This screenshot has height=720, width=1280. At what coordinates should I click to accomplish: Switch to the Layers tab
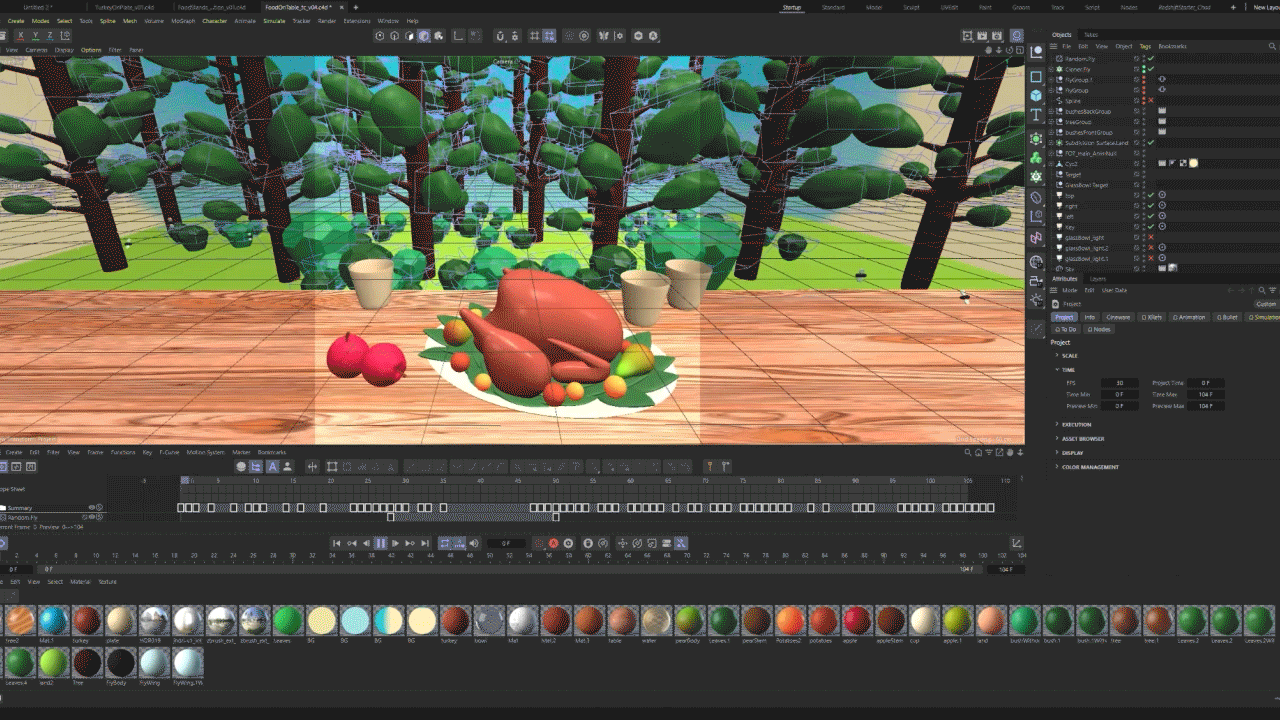[1098, 279]
